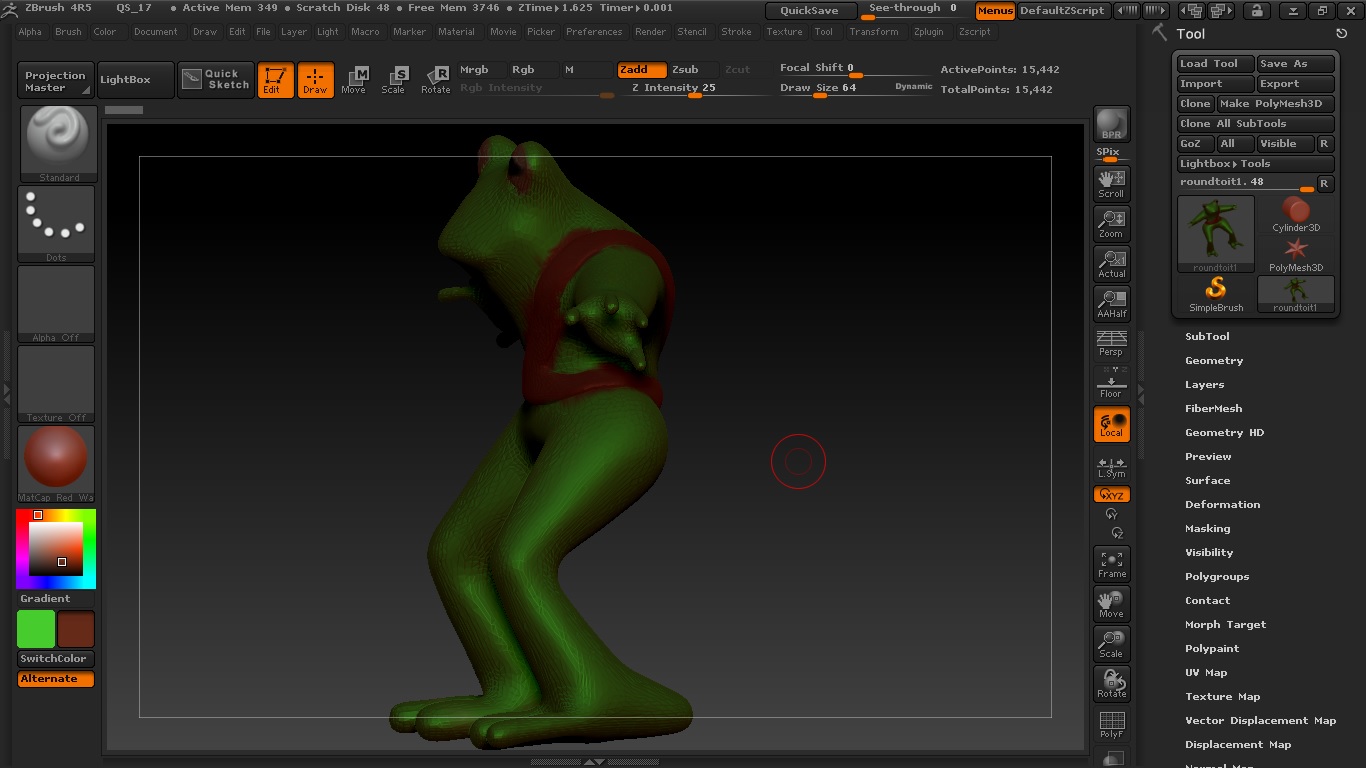Open the Standard brush selector
This screenshot has height=768, width=1366.
(58, 144)
